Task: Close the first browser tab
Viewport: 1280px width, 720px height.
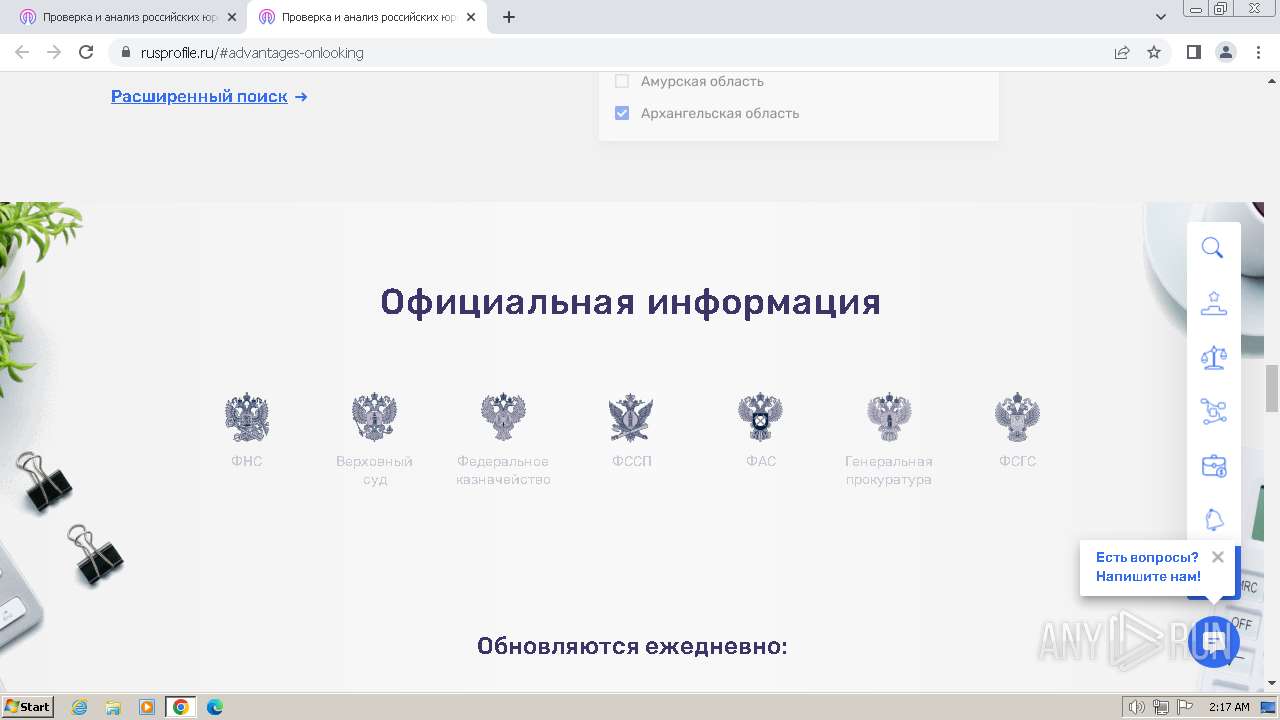Action: click(232, 17)
